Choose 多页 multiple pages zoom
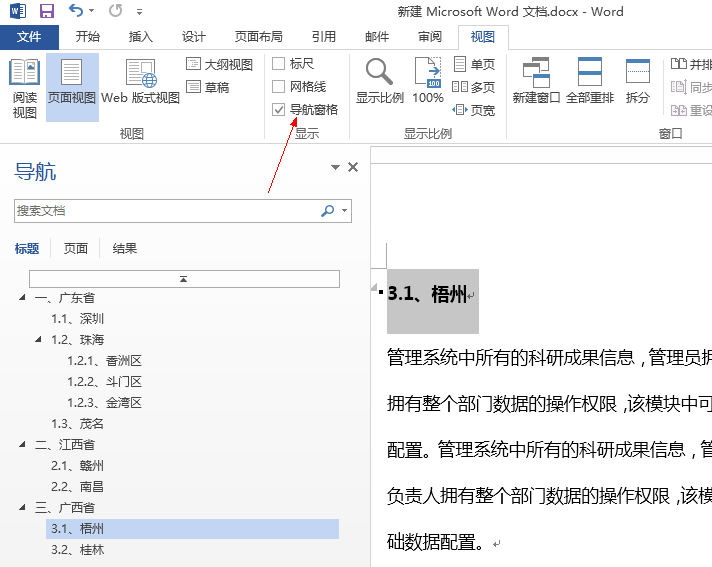Viewport: 712px width, 567px height. pyautogui.click(x=474, y=87)
